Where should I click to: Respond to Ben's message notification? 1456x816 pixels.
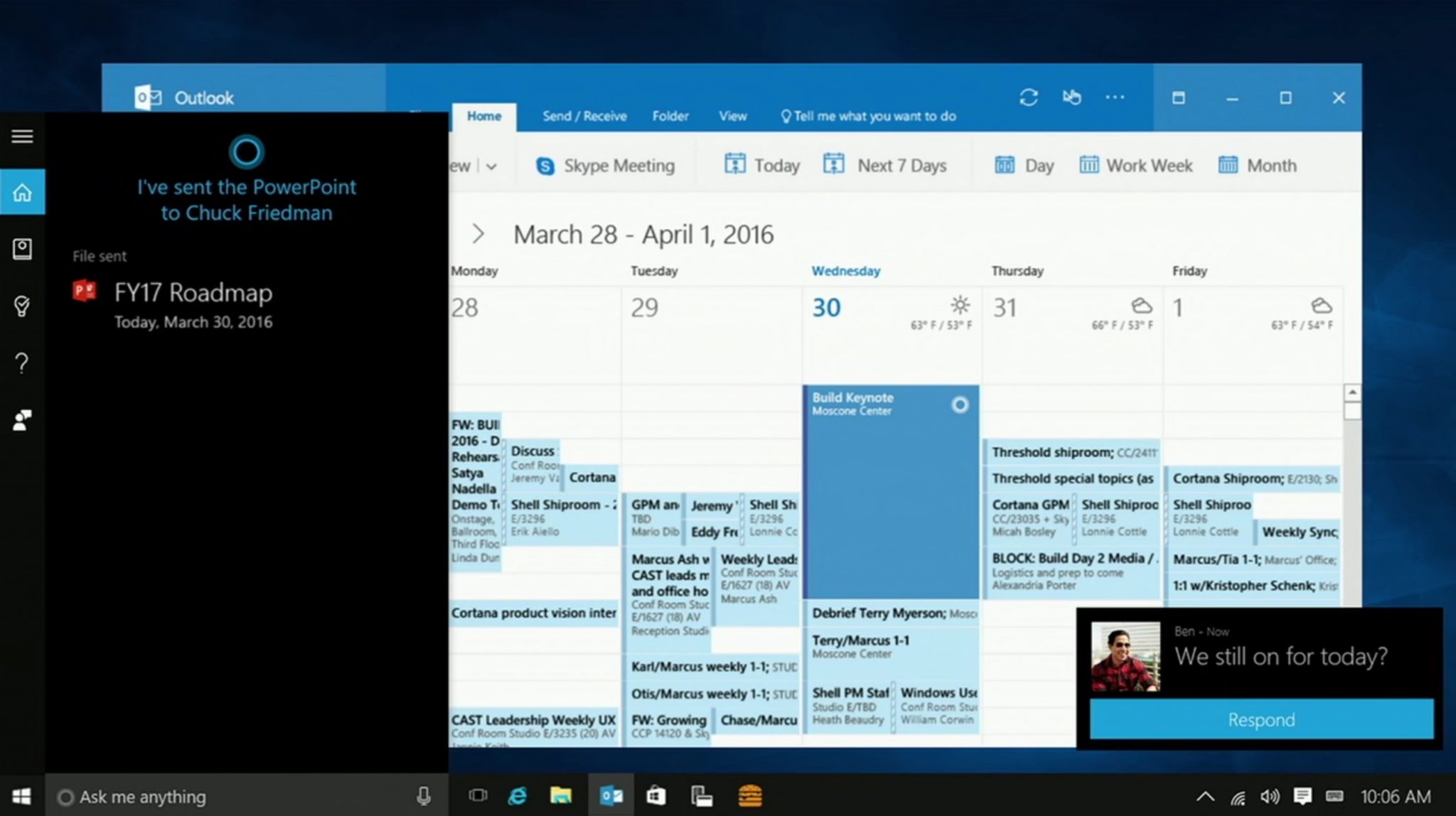tap(1261, 719)
